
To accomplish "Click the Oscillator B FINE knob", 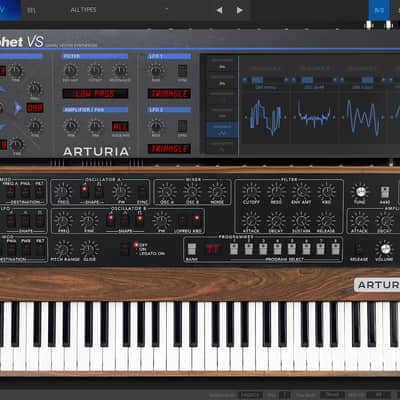I will click(89, 221).
